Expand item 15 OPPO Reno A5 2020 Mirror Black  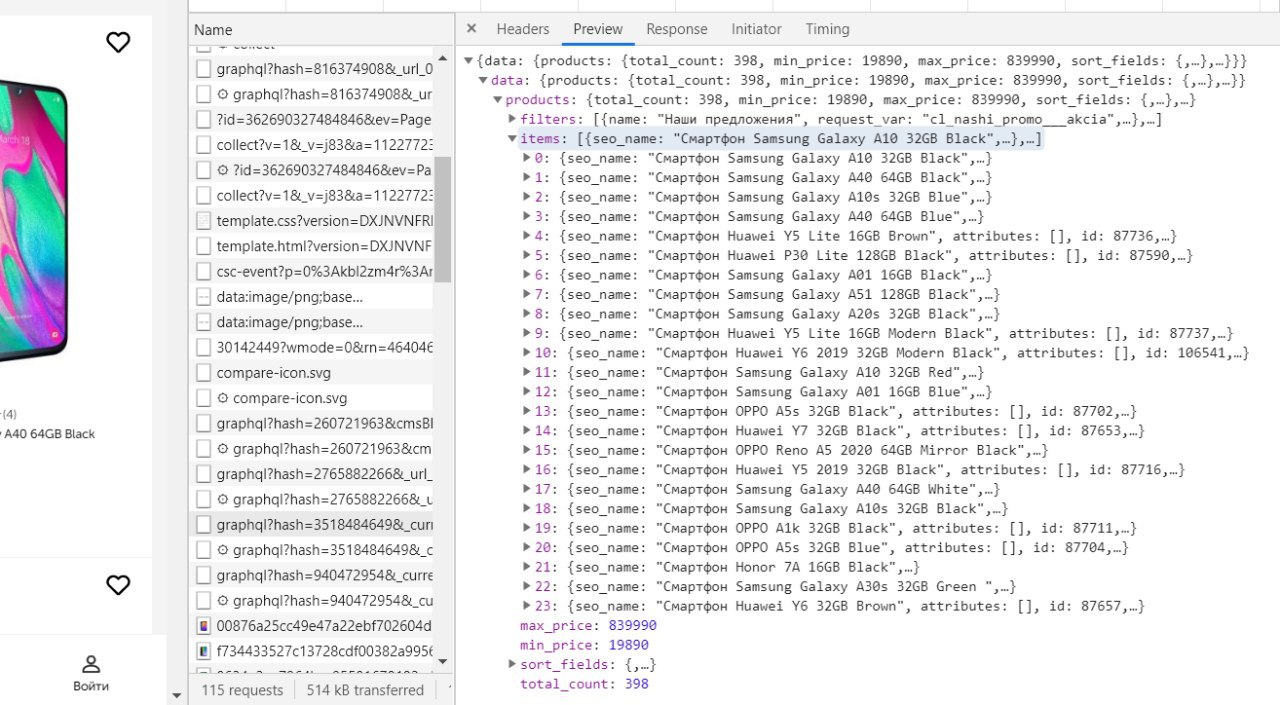528,451
